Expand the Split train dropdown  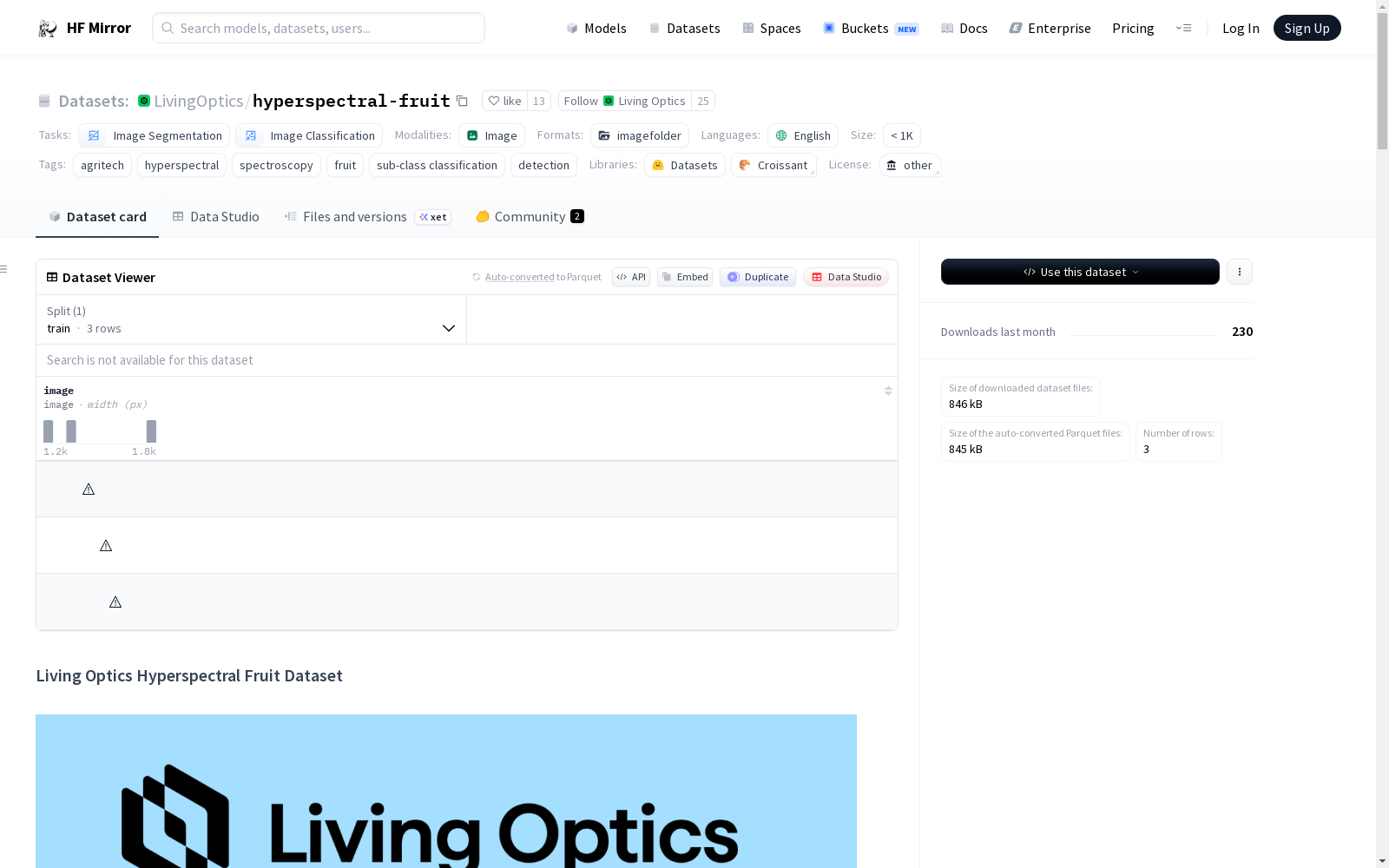[252, 319]
